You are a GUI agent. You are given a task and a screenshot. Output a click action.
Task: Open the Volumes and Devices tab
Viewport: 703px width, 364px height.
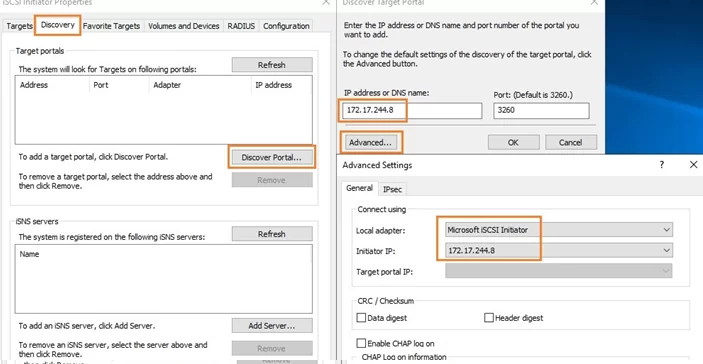click(183, 26)
